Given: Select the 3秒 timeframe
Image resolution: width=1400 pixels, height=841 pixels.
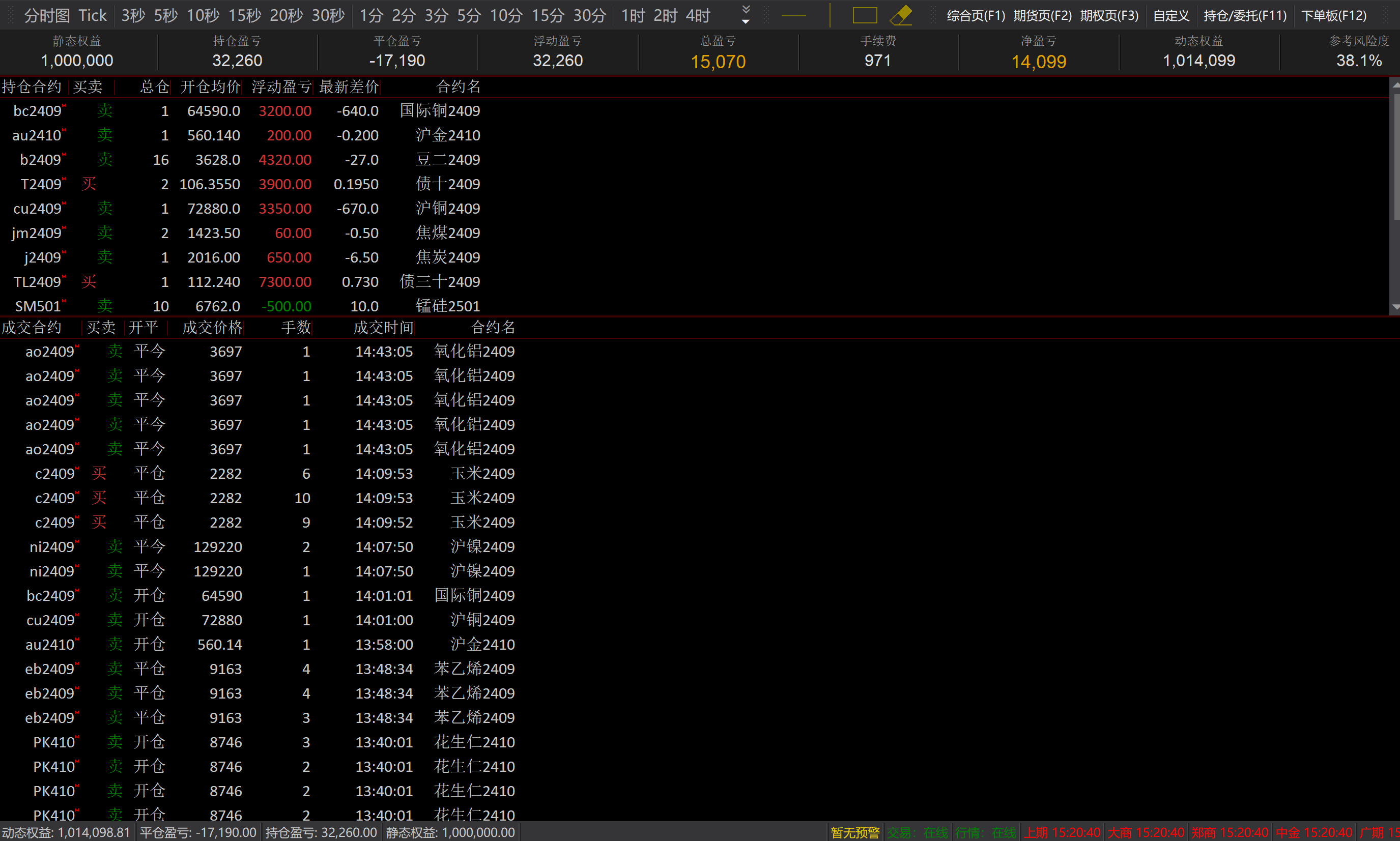Looking at the screenshot, I should tap(133, 15).
